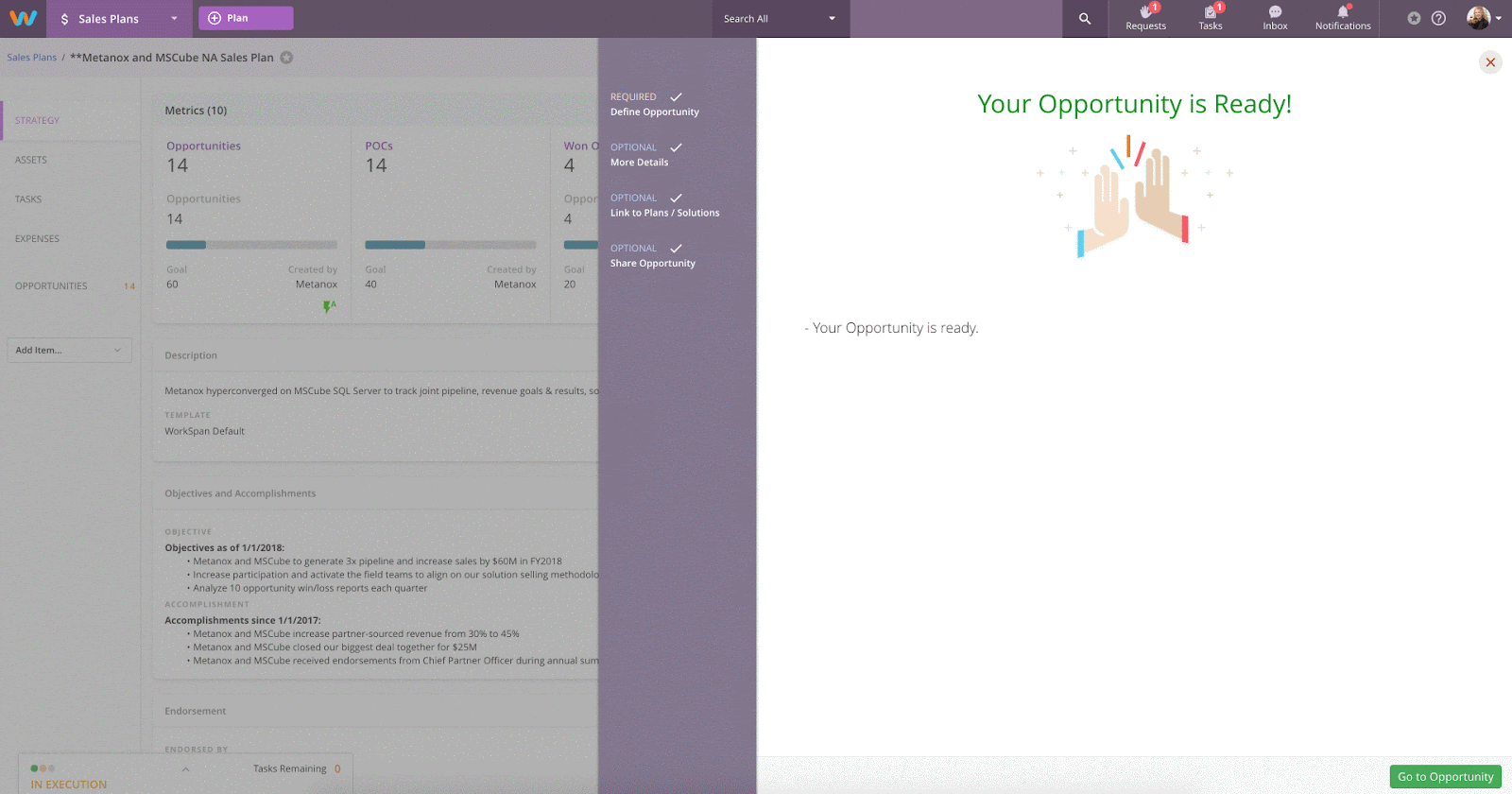Viewport: 1512px width, 794px height.
Task: Click the Metrics (10) header
Action: [196, 111]
